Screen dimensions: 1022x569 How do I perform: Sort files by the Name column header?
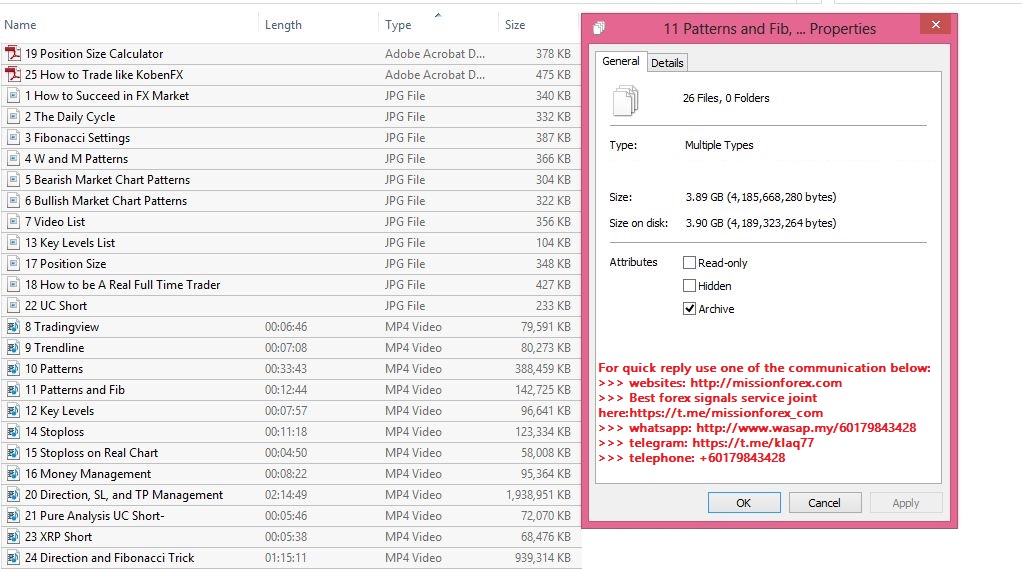(x=20, y=25)
